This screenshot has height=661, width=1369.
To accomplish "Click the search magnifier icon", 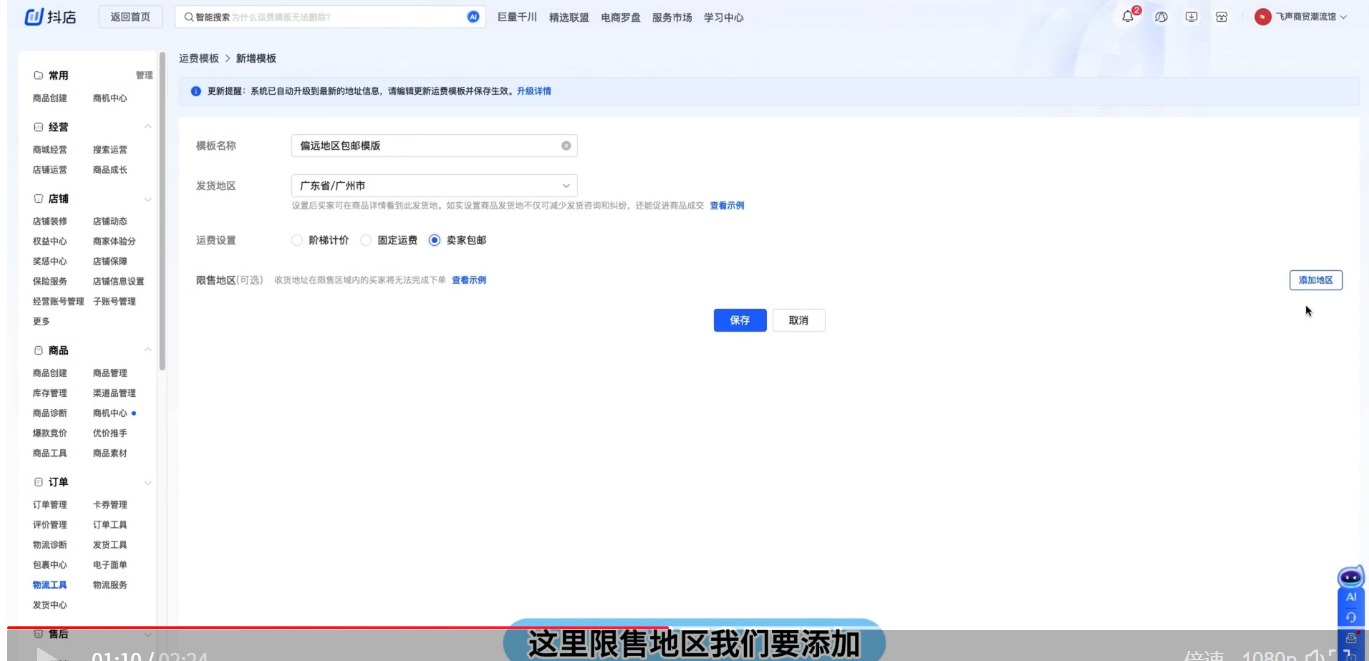I will (x=188, y=17).
